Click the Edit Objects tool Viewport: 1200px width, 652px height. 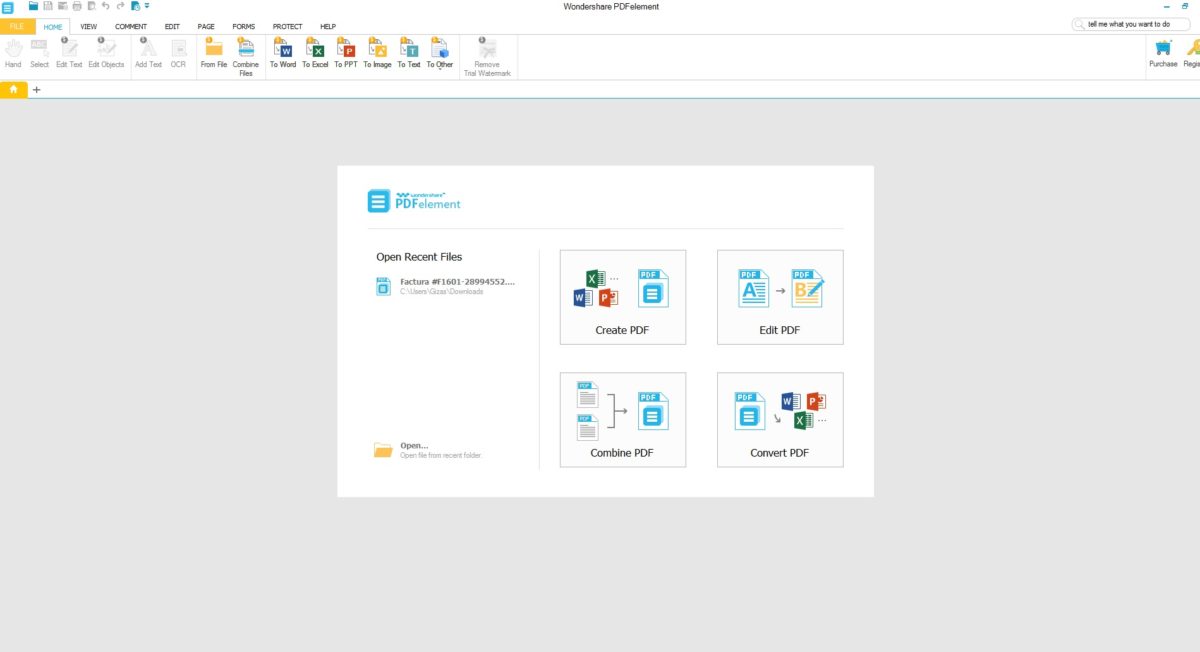pyautogui.click(x=106, y=53)
